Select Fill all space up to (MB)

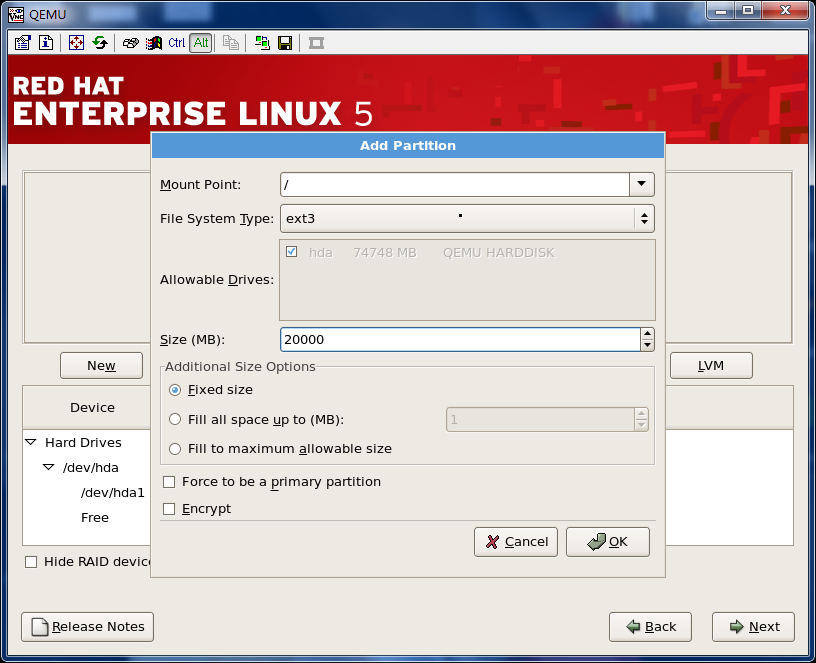click(x=175, y=419)
